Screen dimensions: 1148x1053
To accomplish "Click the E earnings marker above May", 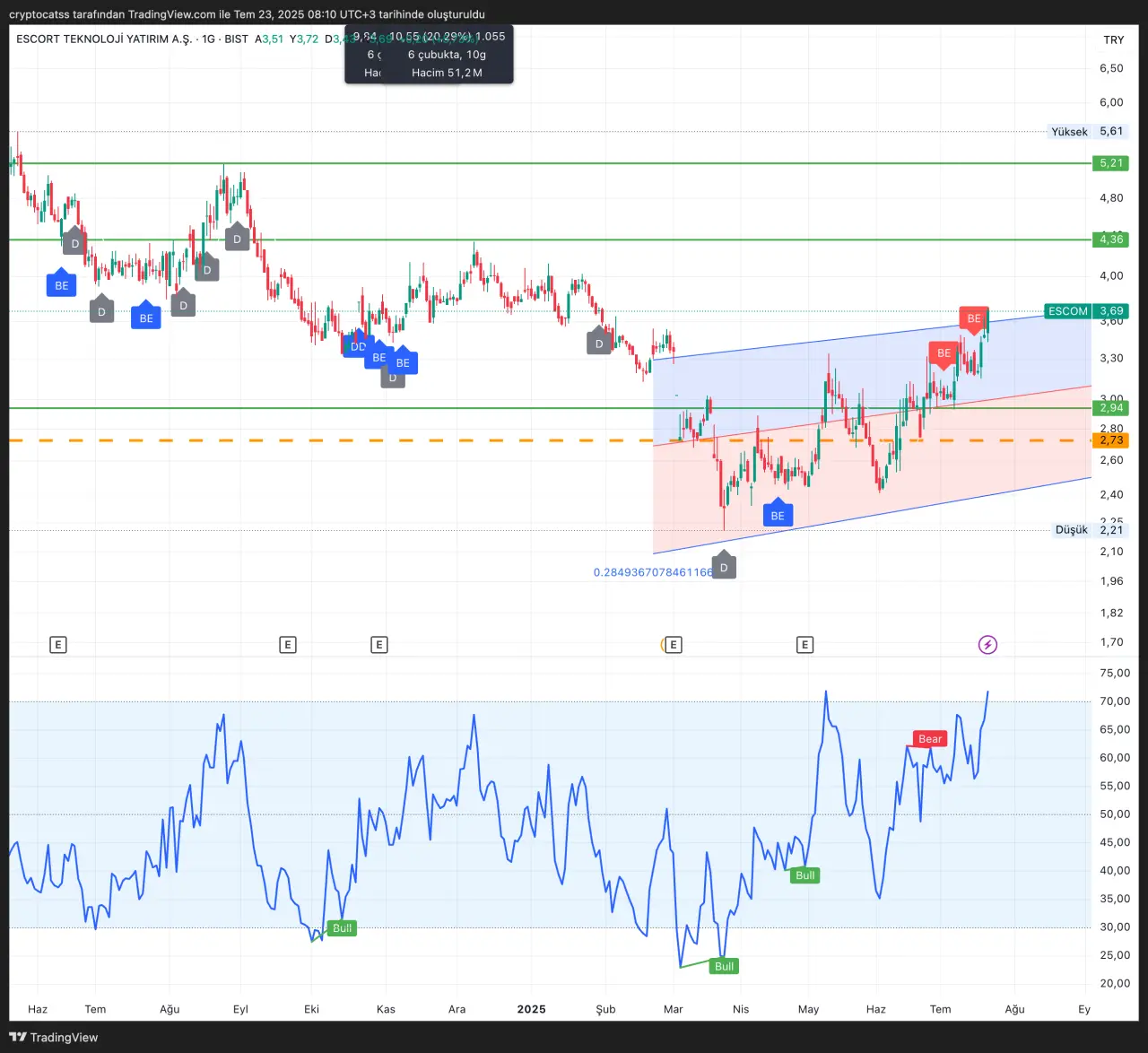I will [x=804, y=645].
